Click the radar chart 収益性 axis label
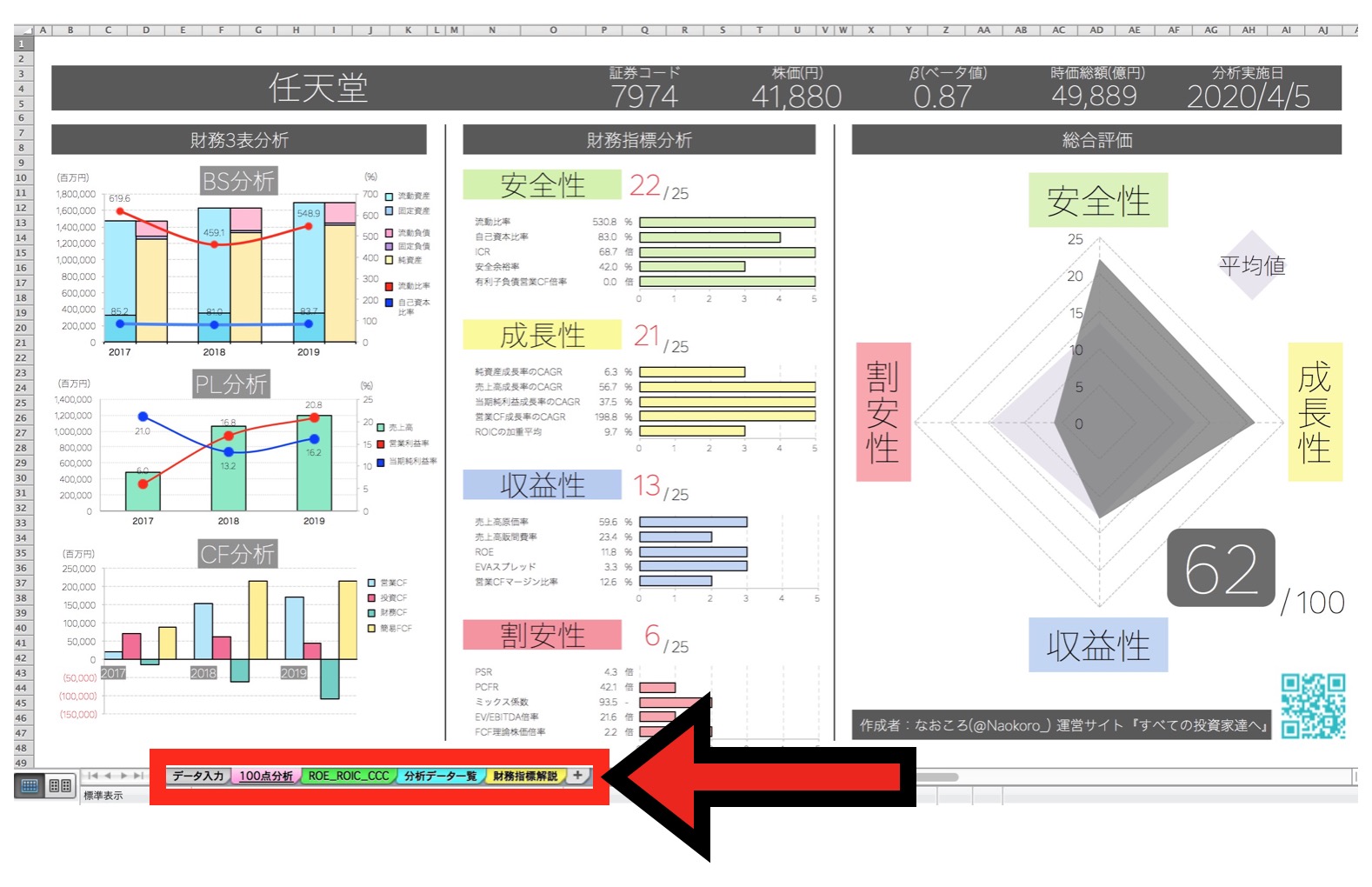Image resolution: width=1372 pixels, height=887 pixels. click(x=1098, y=645)
